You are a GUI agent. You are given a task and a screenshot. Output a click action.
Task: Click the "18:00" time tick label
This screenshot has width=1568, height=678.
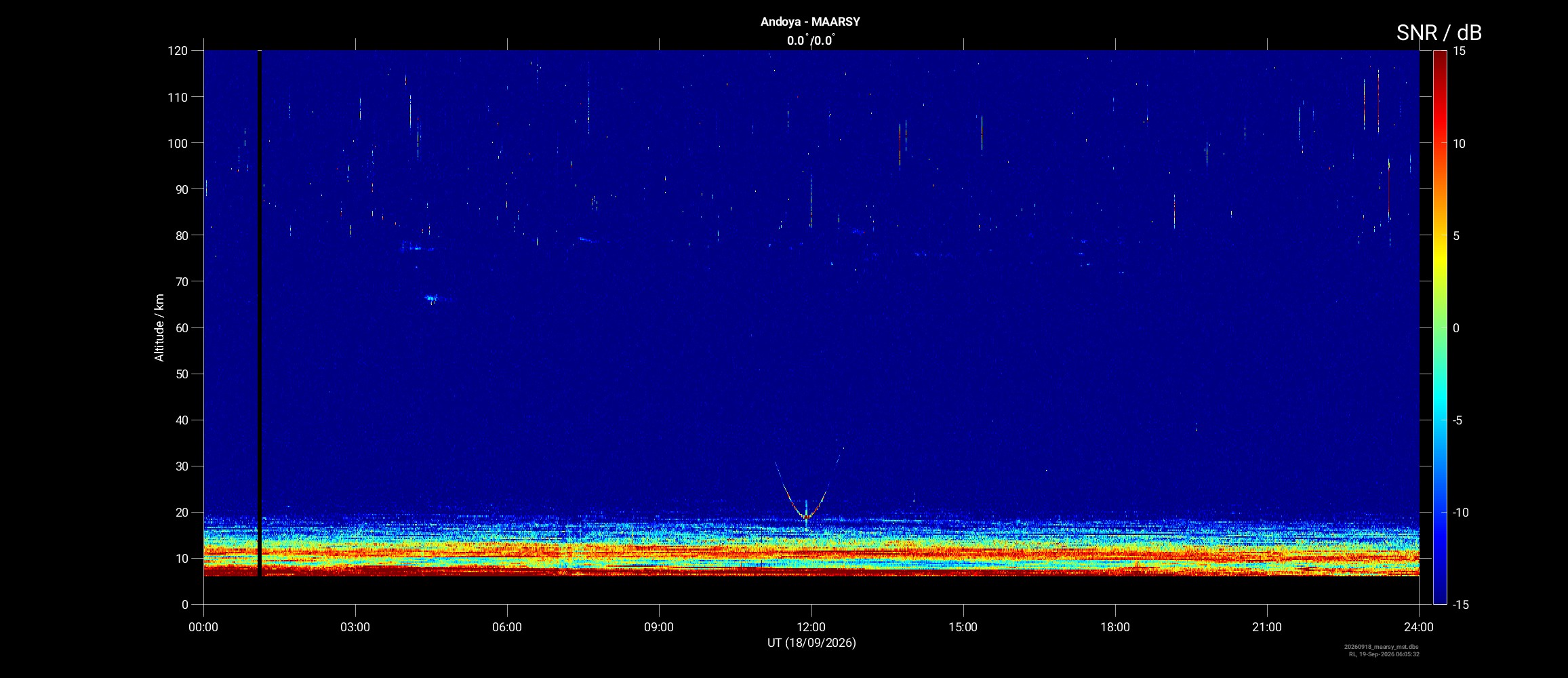coord(1115,627)
